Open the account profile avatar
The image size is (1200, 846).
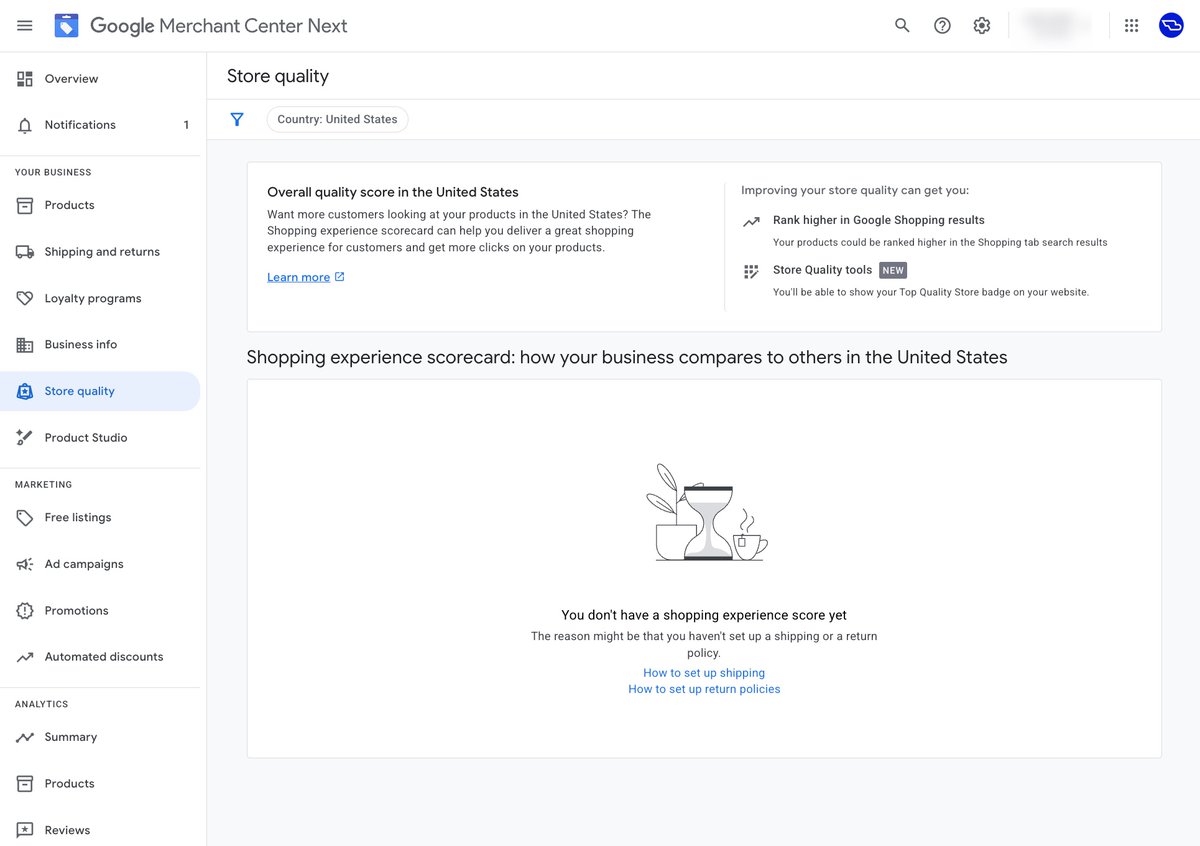(x=1171, y=26)
